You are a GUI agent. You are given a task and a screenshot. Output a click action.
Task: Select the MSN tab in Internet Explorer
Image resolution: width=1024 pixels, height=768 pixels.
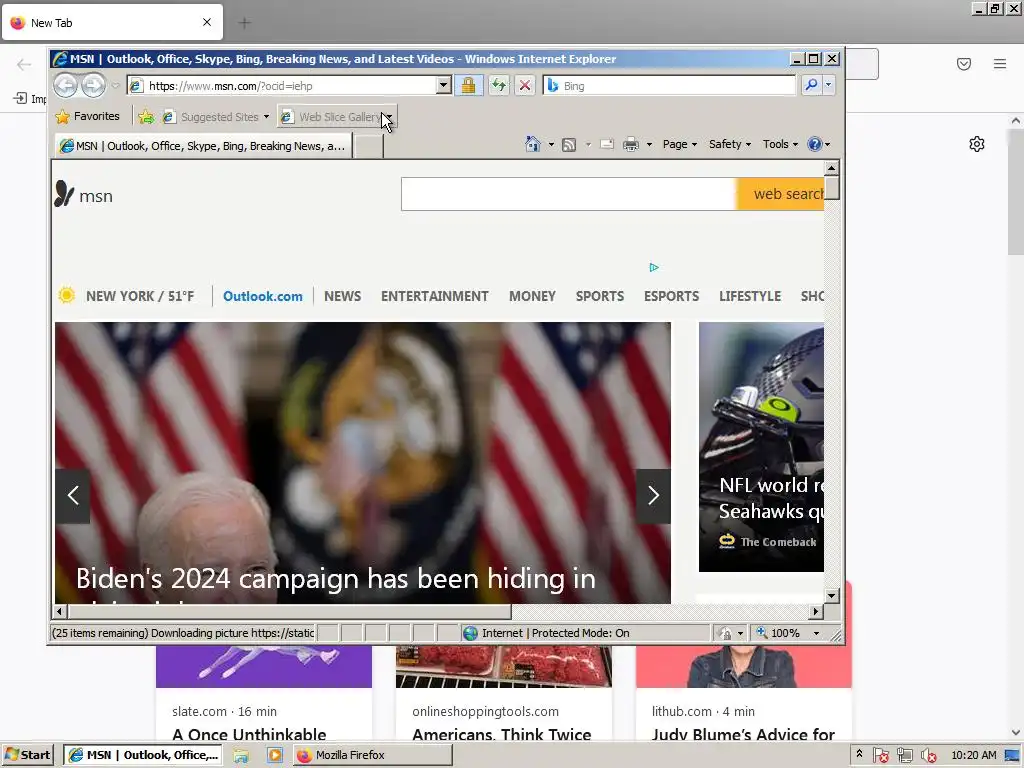pyautogui.click(x=204, y=146)
